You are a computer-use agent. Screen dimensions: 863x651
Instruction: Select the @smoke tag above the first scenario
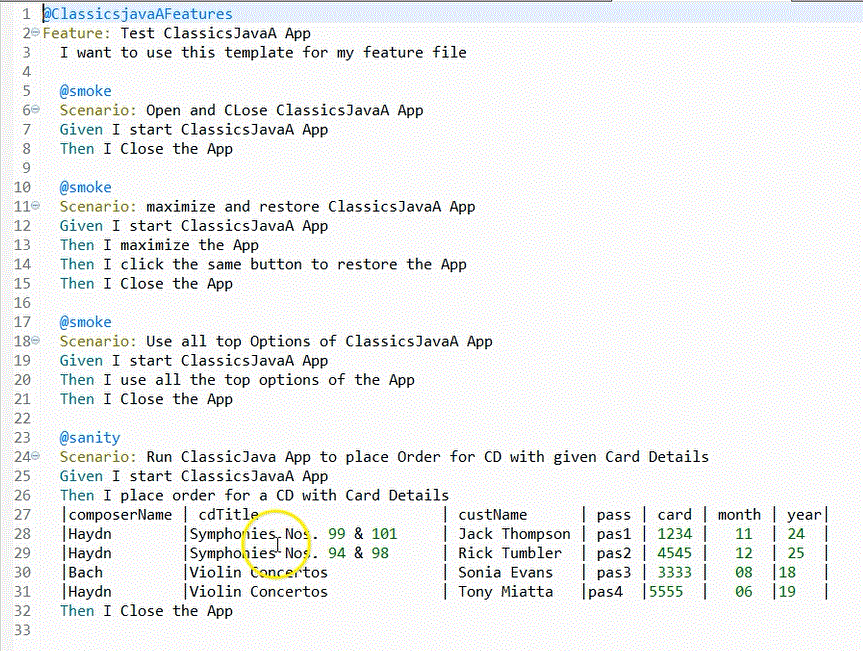click(x=85, y=90)
